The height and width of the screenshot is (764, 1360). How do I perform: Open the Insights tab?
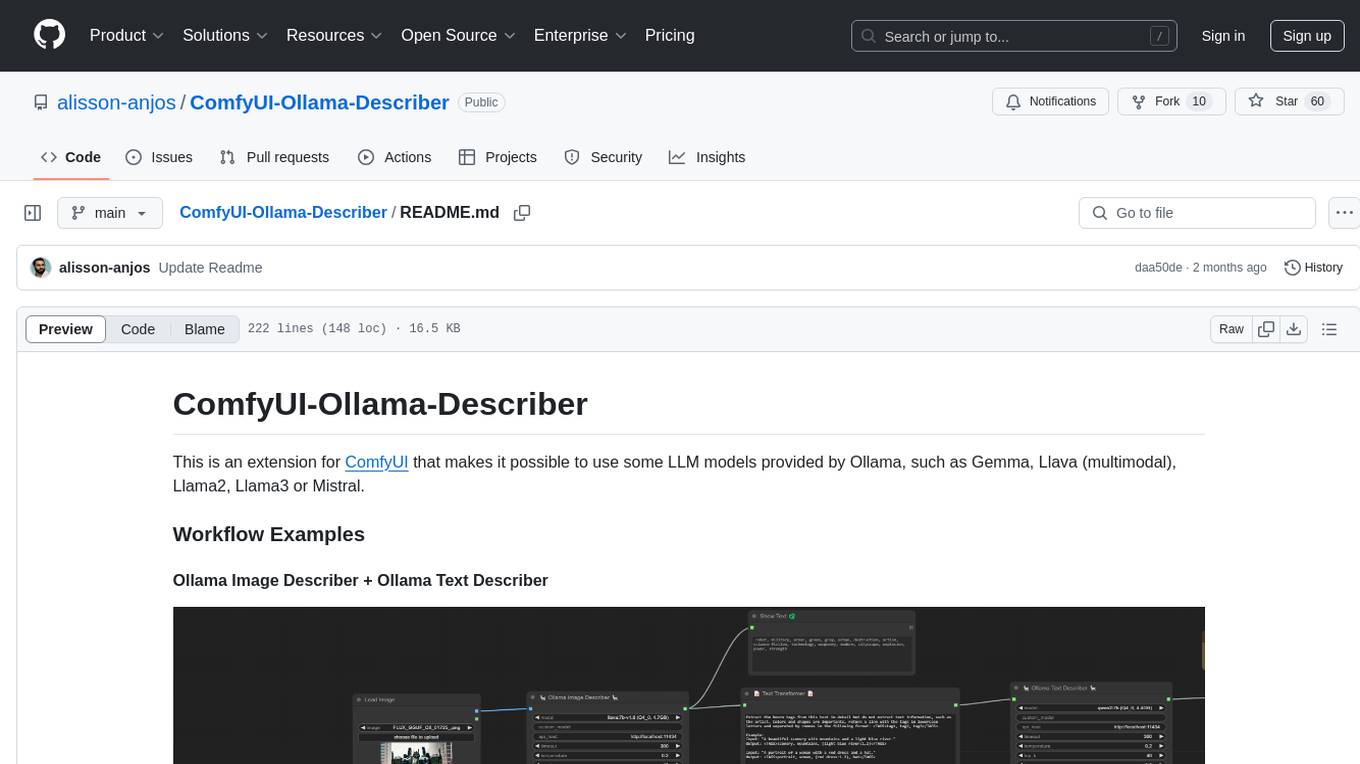[707, 157]
